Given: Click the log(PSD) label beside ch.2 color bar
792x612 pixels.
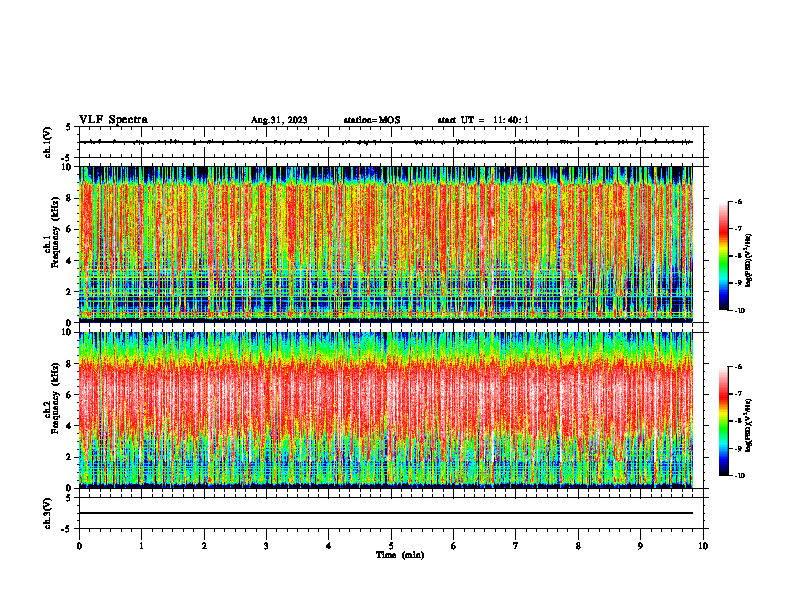Looking at the screenshot, I should [x=749, y=426].
